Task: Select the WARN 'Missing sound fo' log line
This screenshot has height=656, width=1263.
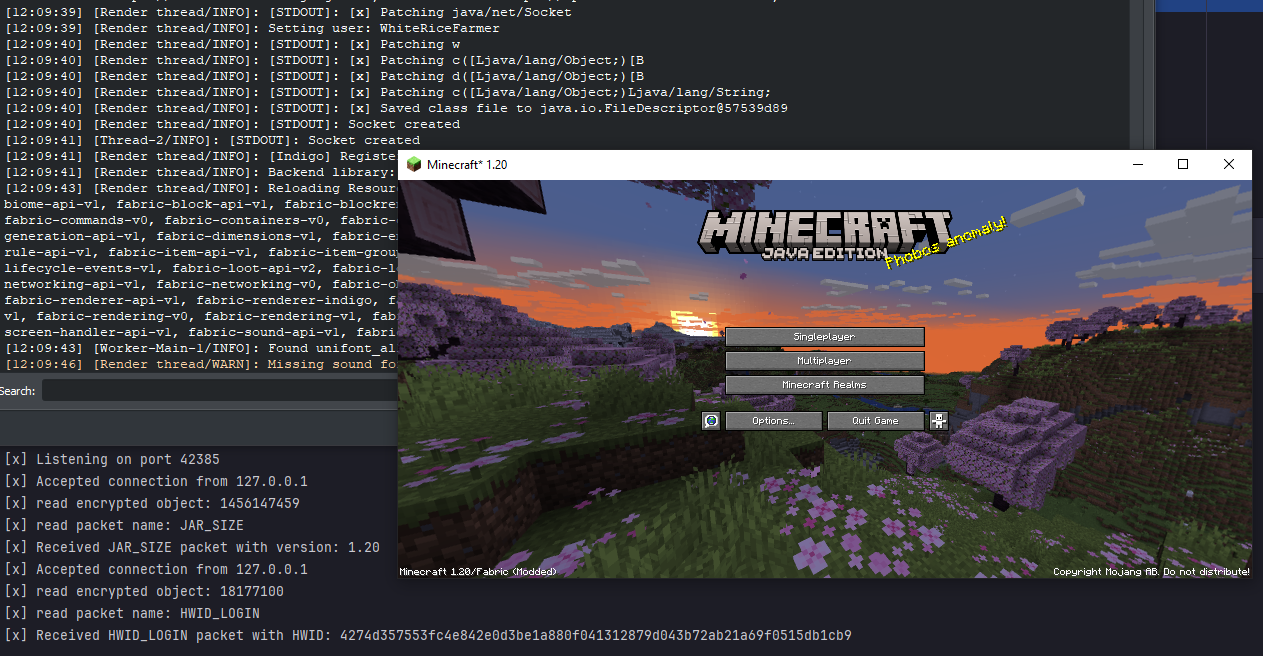Action: click(x=201, y=364)
